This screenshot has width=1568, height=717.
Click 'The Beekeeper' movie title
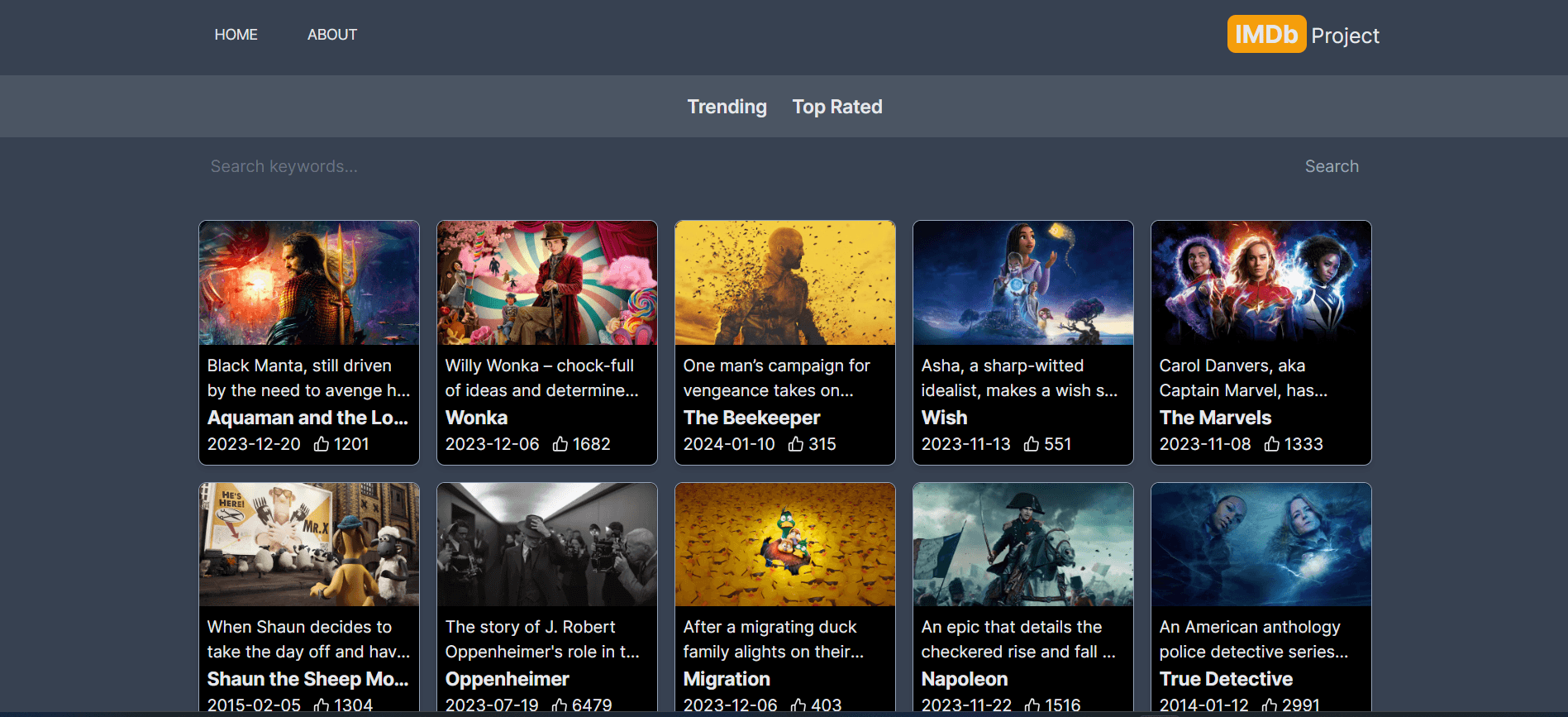click(x=751, y=418)
